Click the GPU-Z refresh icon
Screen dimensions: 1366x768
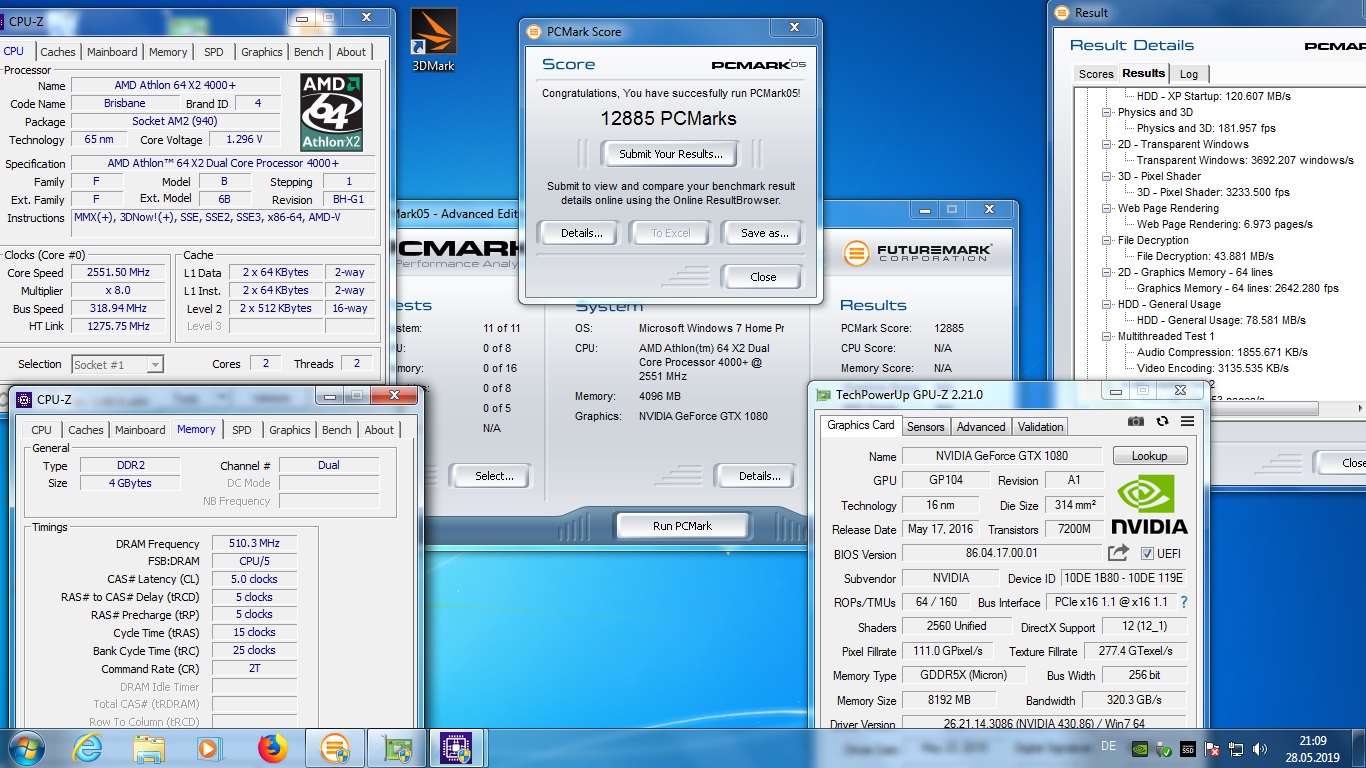(x=1162, y=422)
